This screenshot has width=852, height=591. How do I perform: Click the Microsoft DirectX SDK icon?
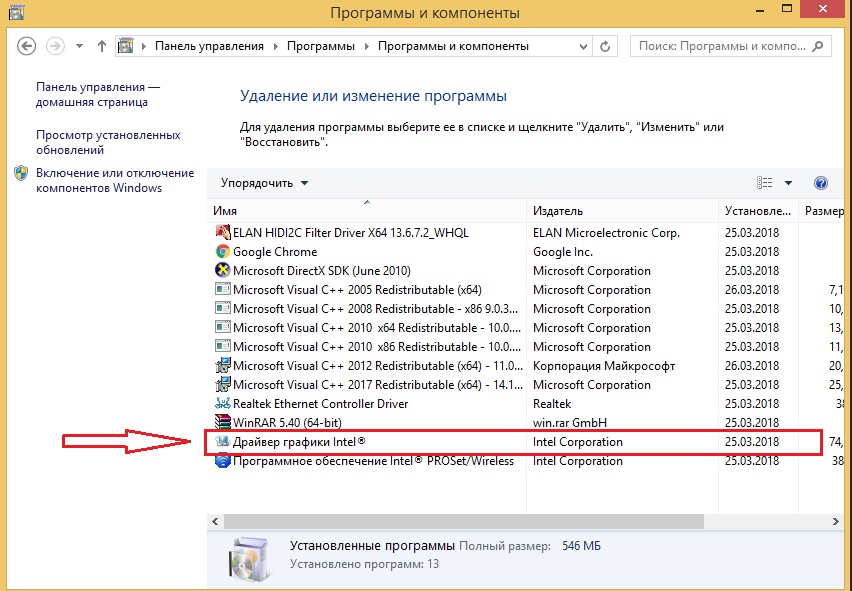pyautogui.click(x=223, y=271)
